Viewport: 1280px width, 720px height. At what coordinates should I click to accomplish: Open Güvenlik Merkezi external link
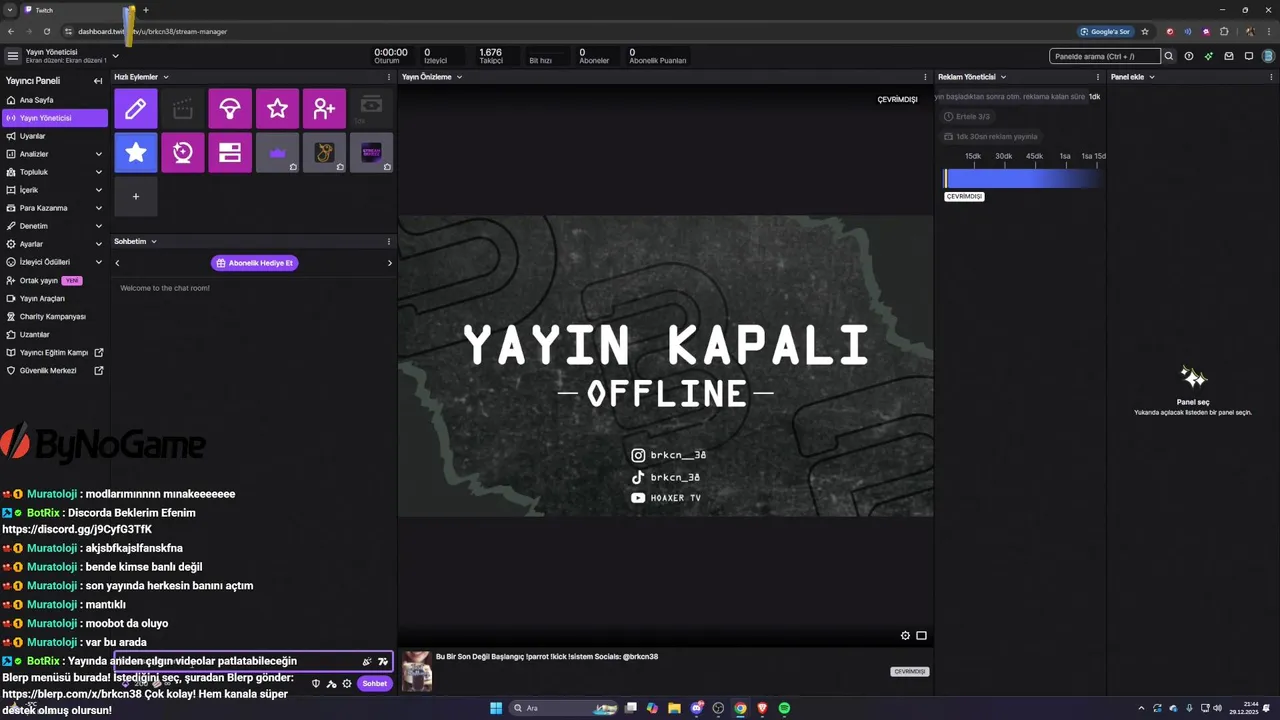click(x=54, y=370)
